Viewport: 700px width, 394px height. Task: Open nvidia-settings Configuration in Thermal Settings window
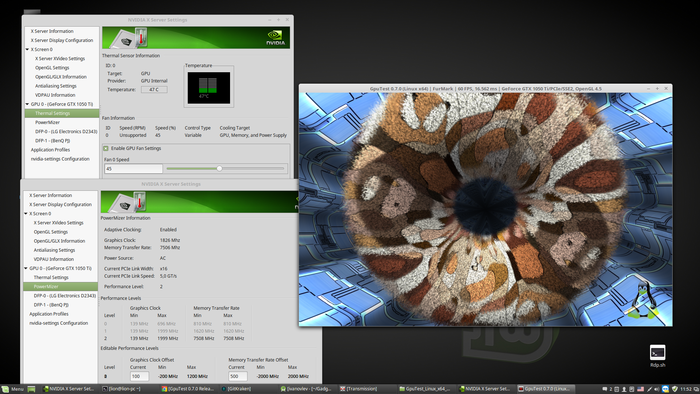pyautogui.click(x=60, y=159)
